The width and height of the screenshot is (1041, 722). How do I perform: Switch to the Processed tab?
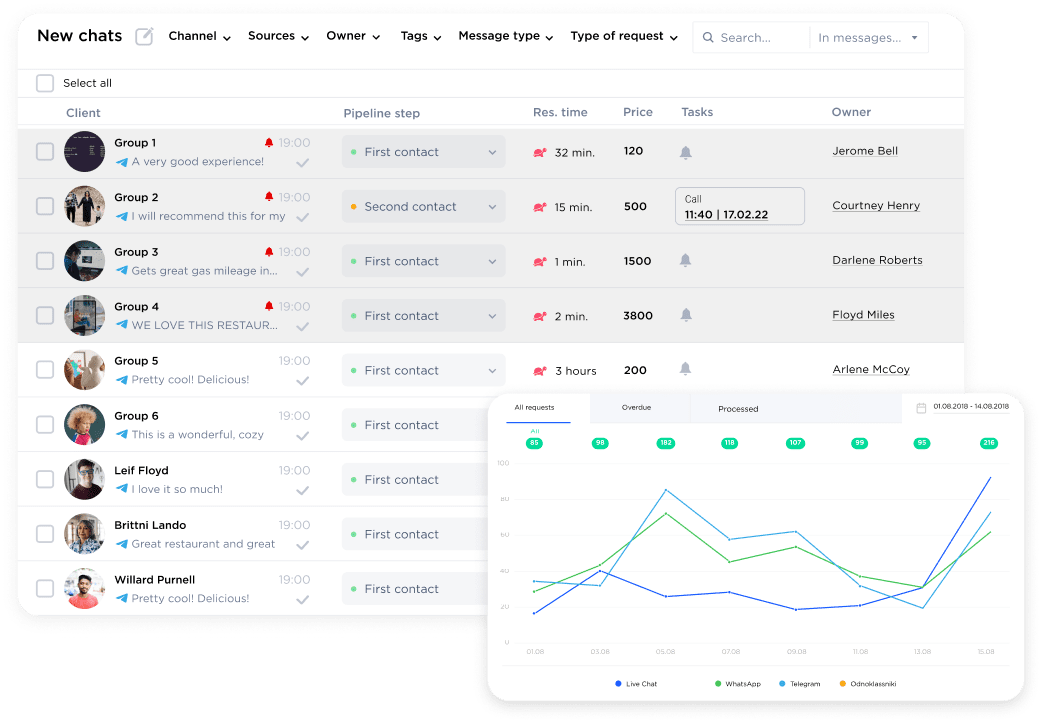(738, 409)
